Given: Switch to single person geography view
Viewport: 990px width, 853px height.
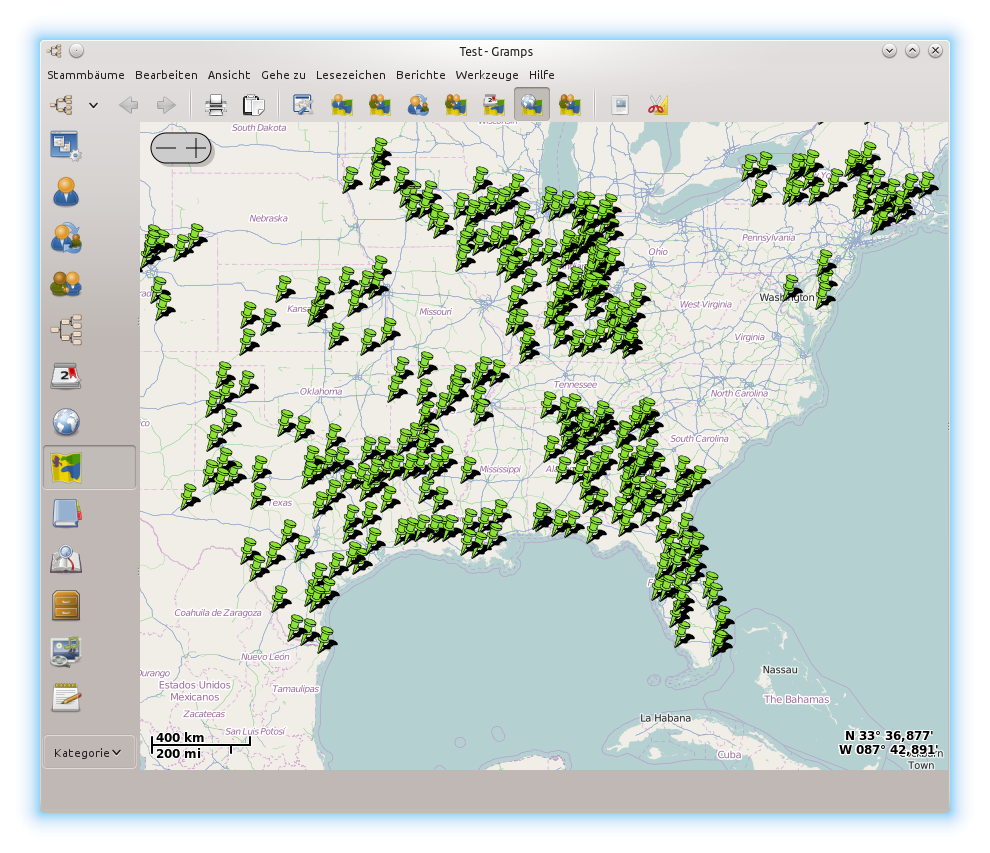Looking at the screenshot, I should pyautogui.click(x=342, y=105).
